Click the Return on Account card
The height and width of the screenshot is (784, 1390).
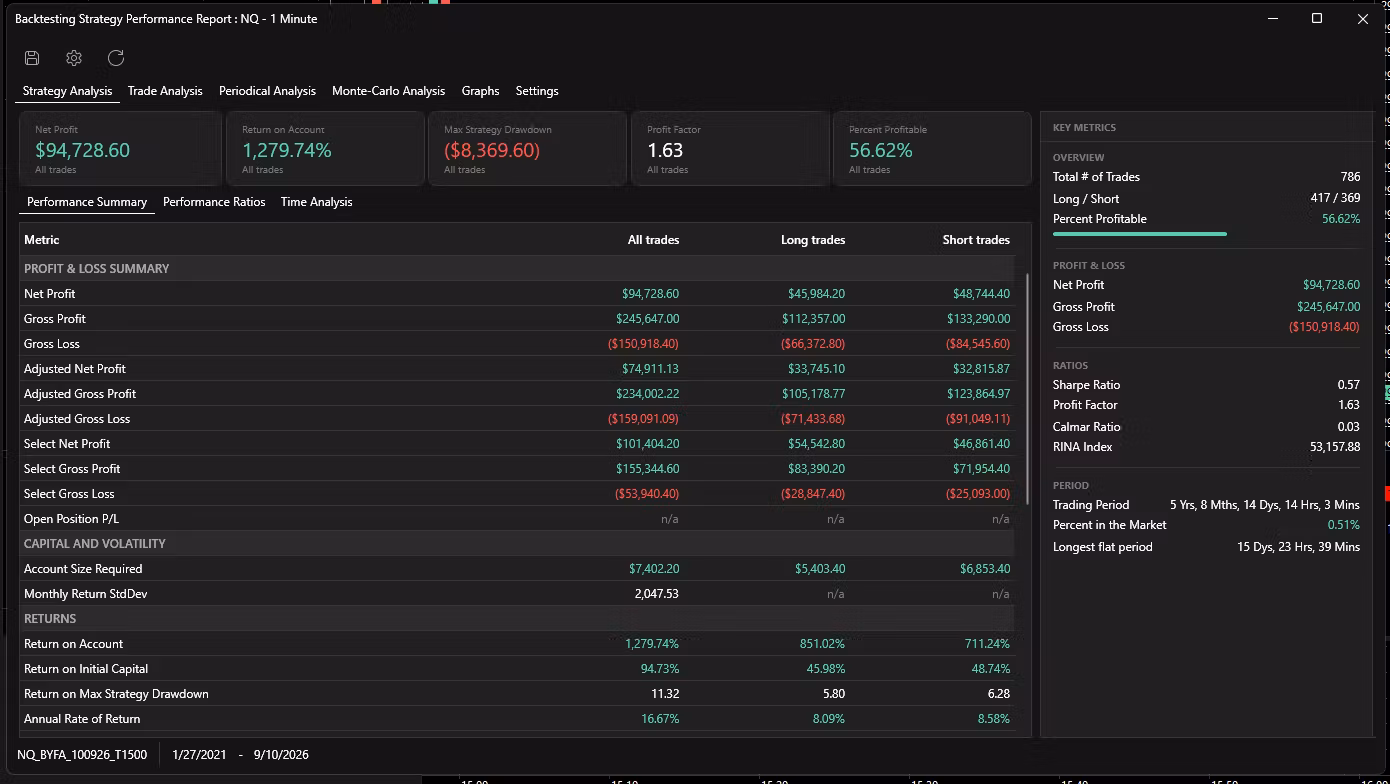click(325, 149)
